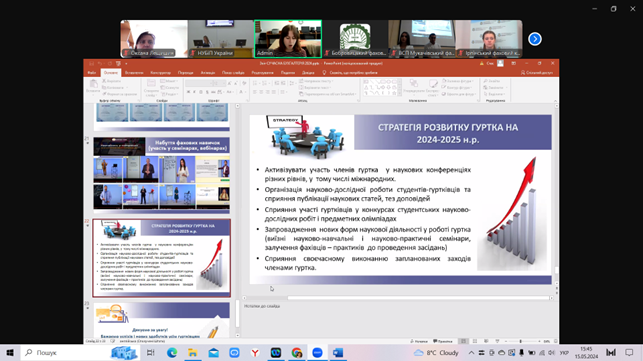Open the Text Direction (Напрямок тексту) dropdown

[316, 81]
